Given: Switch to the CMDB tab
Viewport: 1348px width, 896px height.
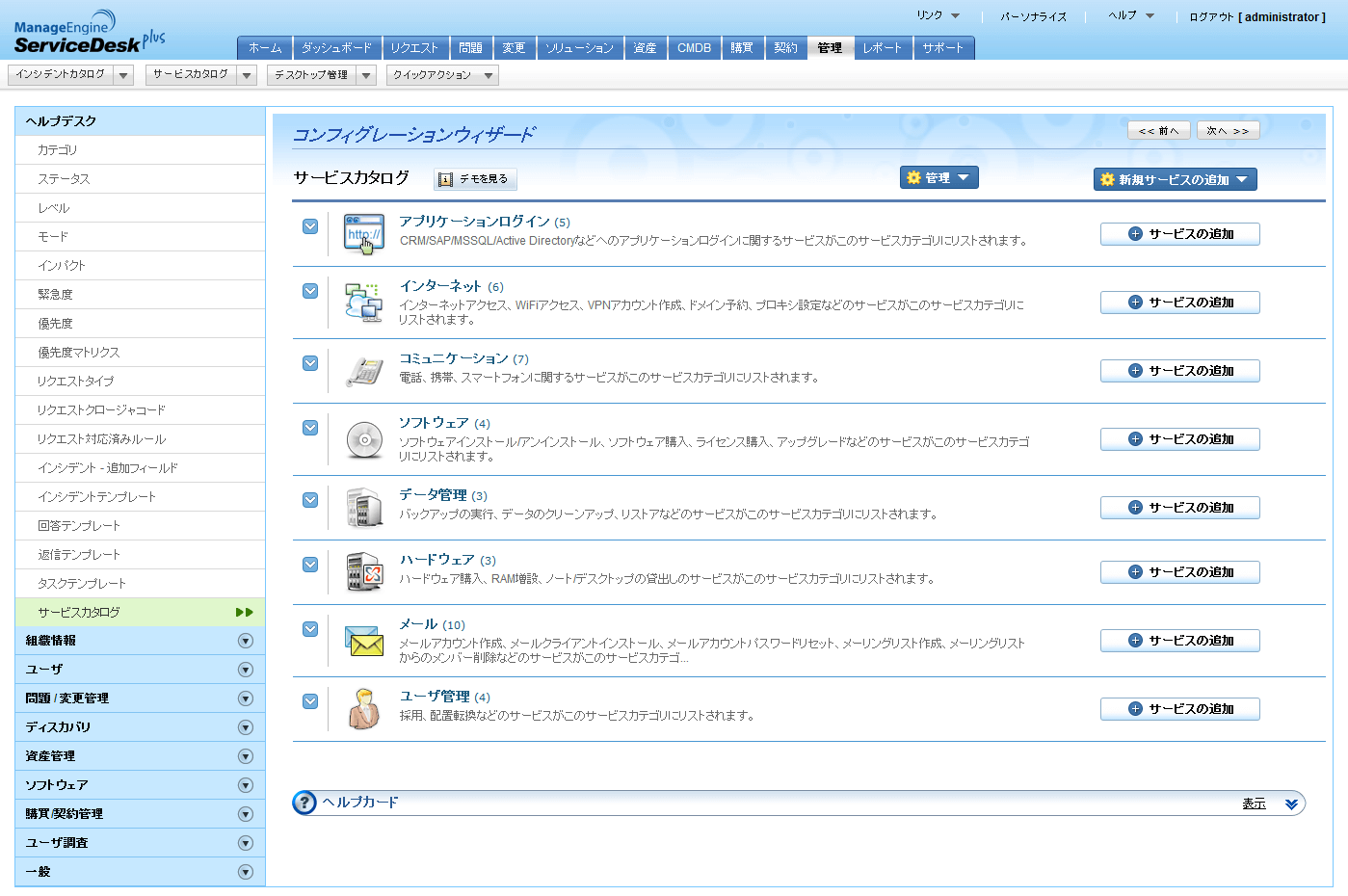Looking at the screenshot, I should [x=694, y=45].
